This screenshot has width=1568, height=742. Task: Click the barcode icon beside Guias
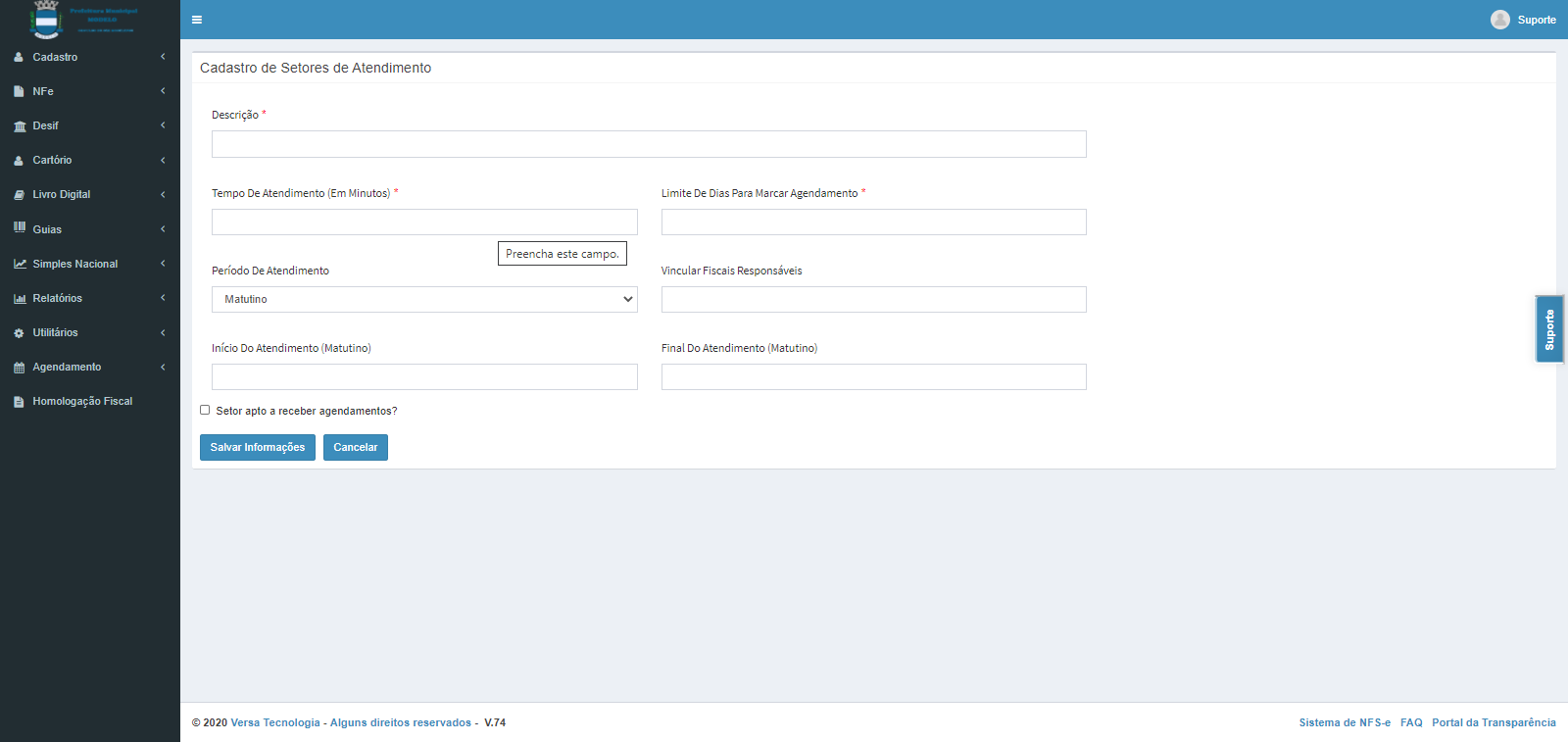coord(20,228)
